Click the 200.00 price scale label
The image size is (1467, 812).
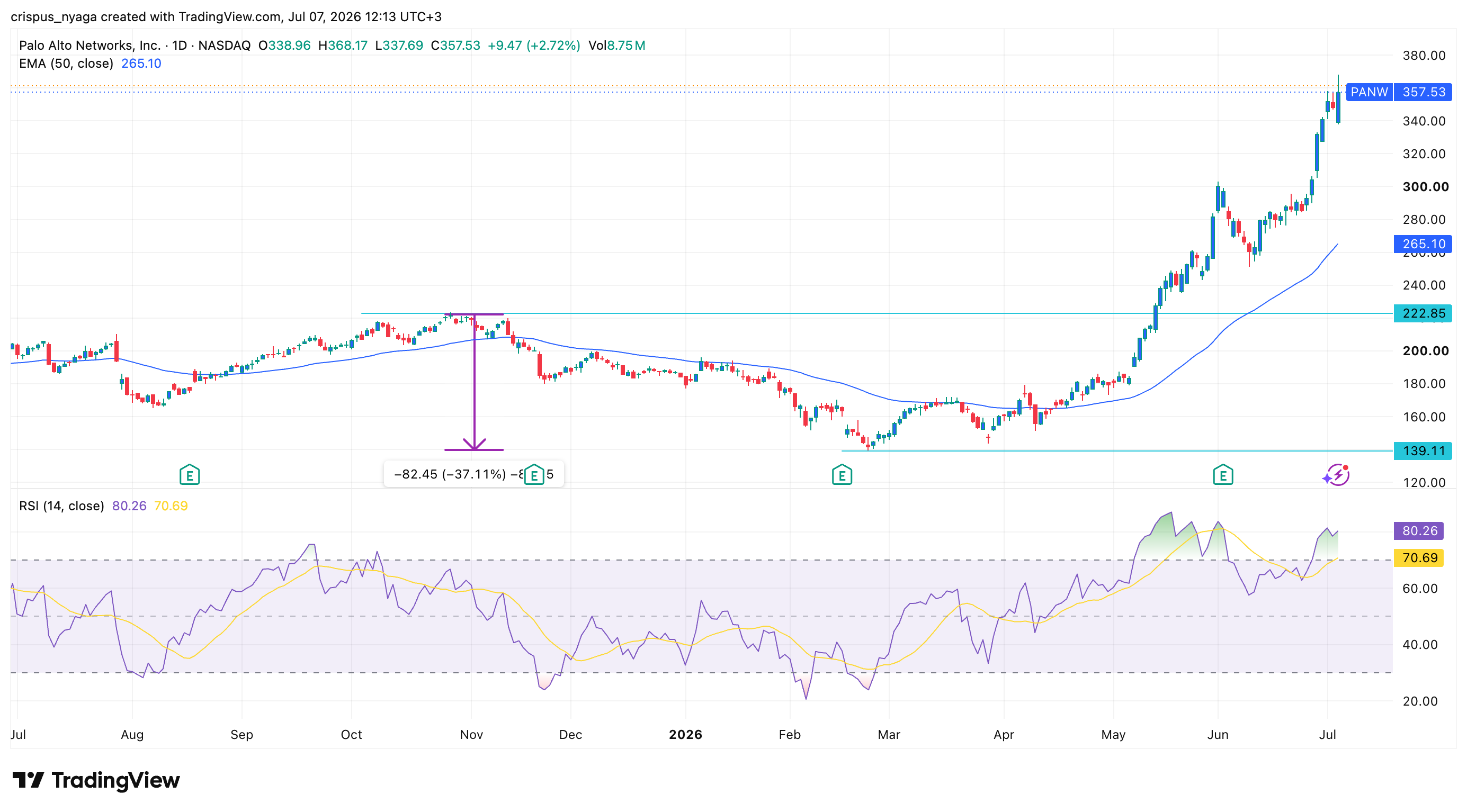click(x=1426, y=350)
